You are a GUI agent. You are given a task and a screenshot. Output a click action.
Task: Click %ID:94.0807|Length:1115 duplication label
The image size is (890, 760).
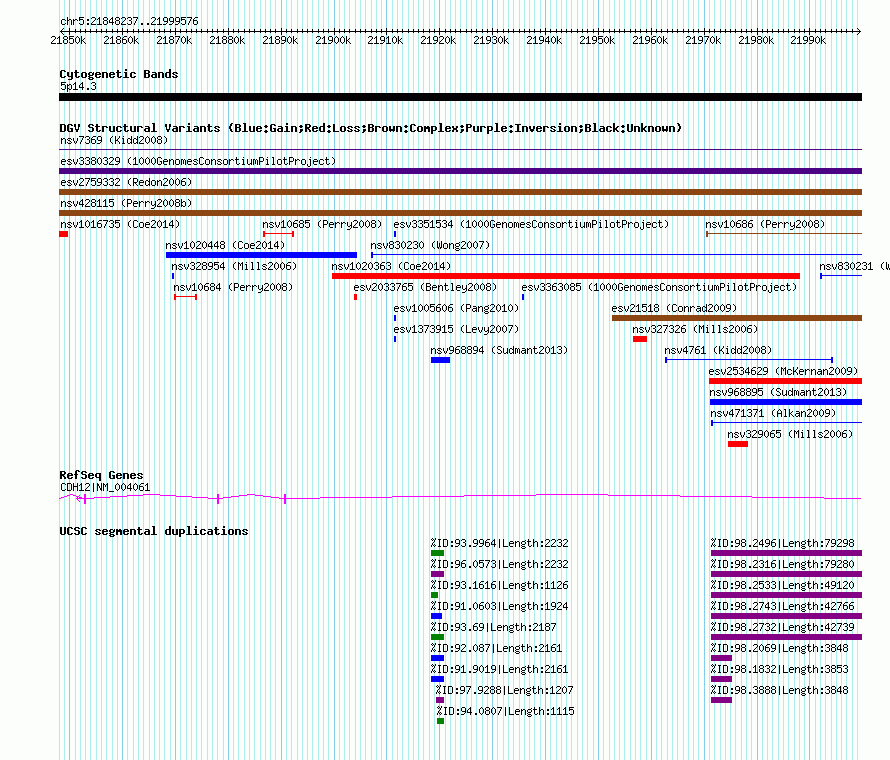pos(506,711)
